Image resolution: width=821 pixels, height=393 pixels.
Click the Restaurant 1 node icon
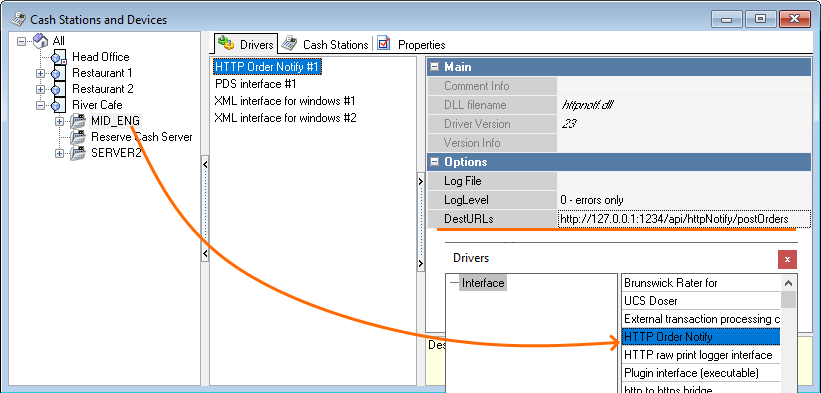tap(59, 73)
